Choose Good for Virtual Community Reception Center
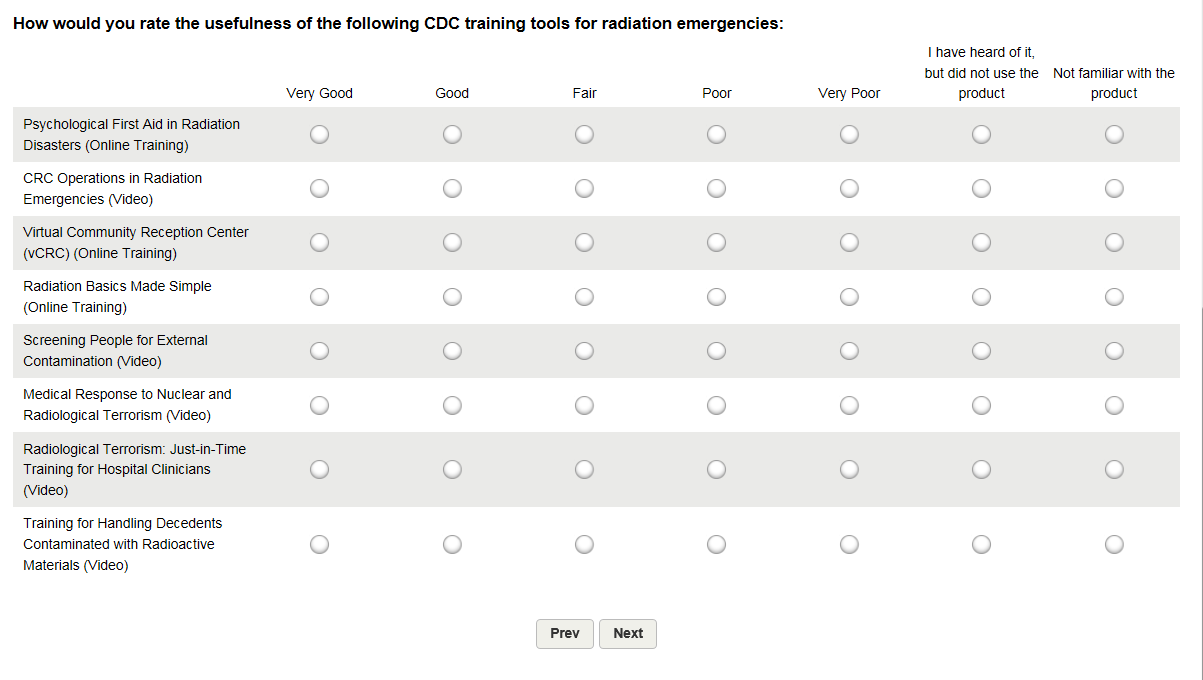This screenshot has height=680, width=1203. click(452, 242)
